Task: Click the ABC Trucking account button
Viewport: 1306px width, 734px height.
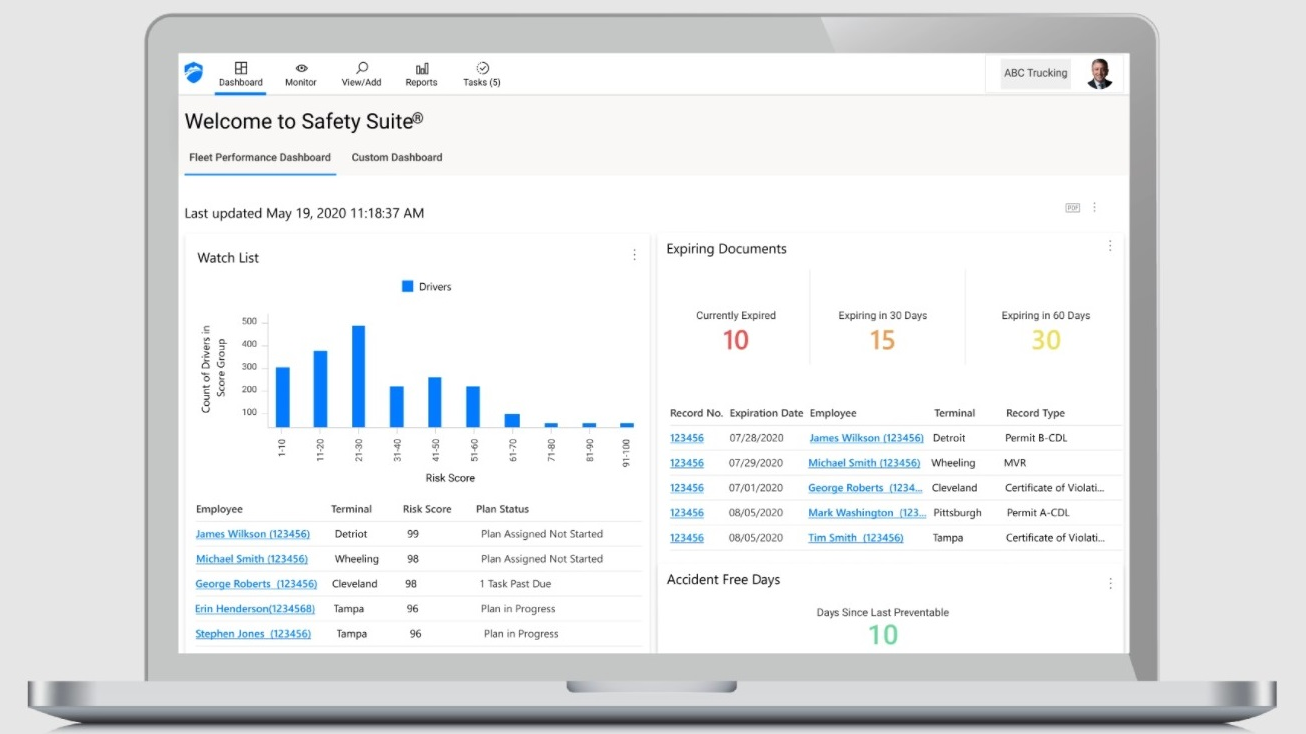Action: click(x=1034, y=73)
